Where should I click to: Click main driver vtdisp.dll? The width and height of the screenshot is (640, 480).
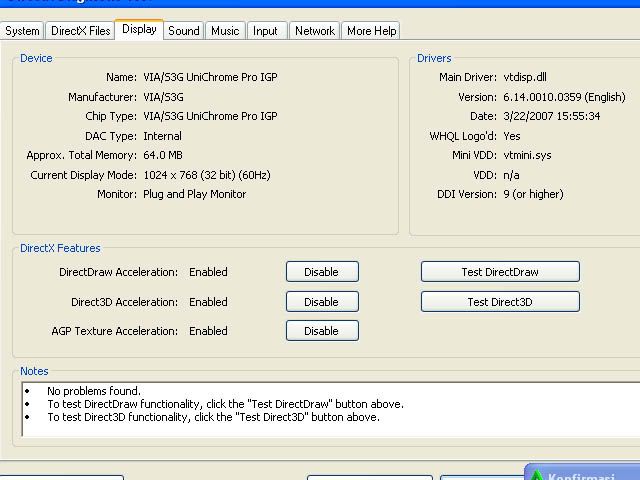[x=525, y=77]
